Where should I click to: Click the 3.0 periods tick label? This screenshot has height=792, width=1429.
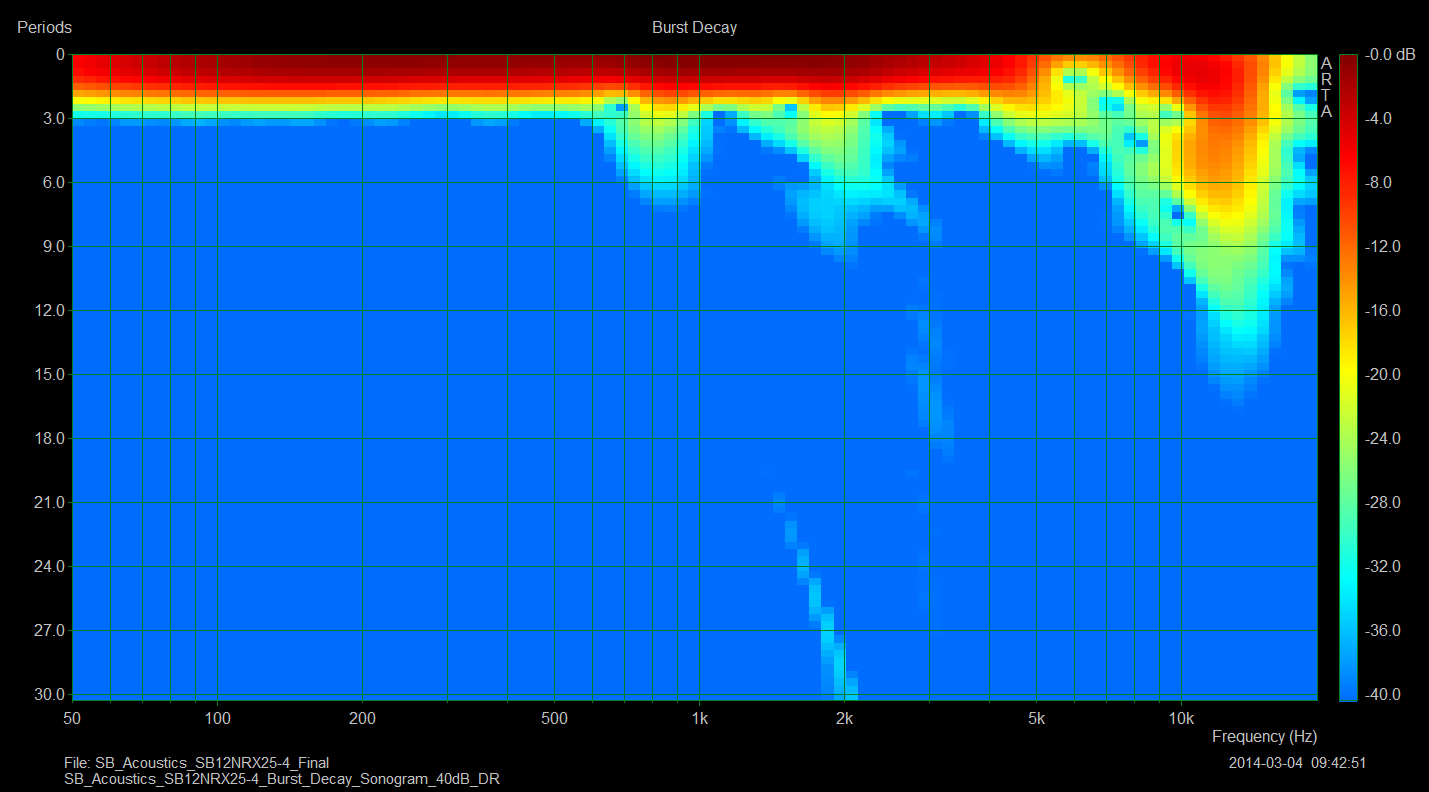[48, 119]
